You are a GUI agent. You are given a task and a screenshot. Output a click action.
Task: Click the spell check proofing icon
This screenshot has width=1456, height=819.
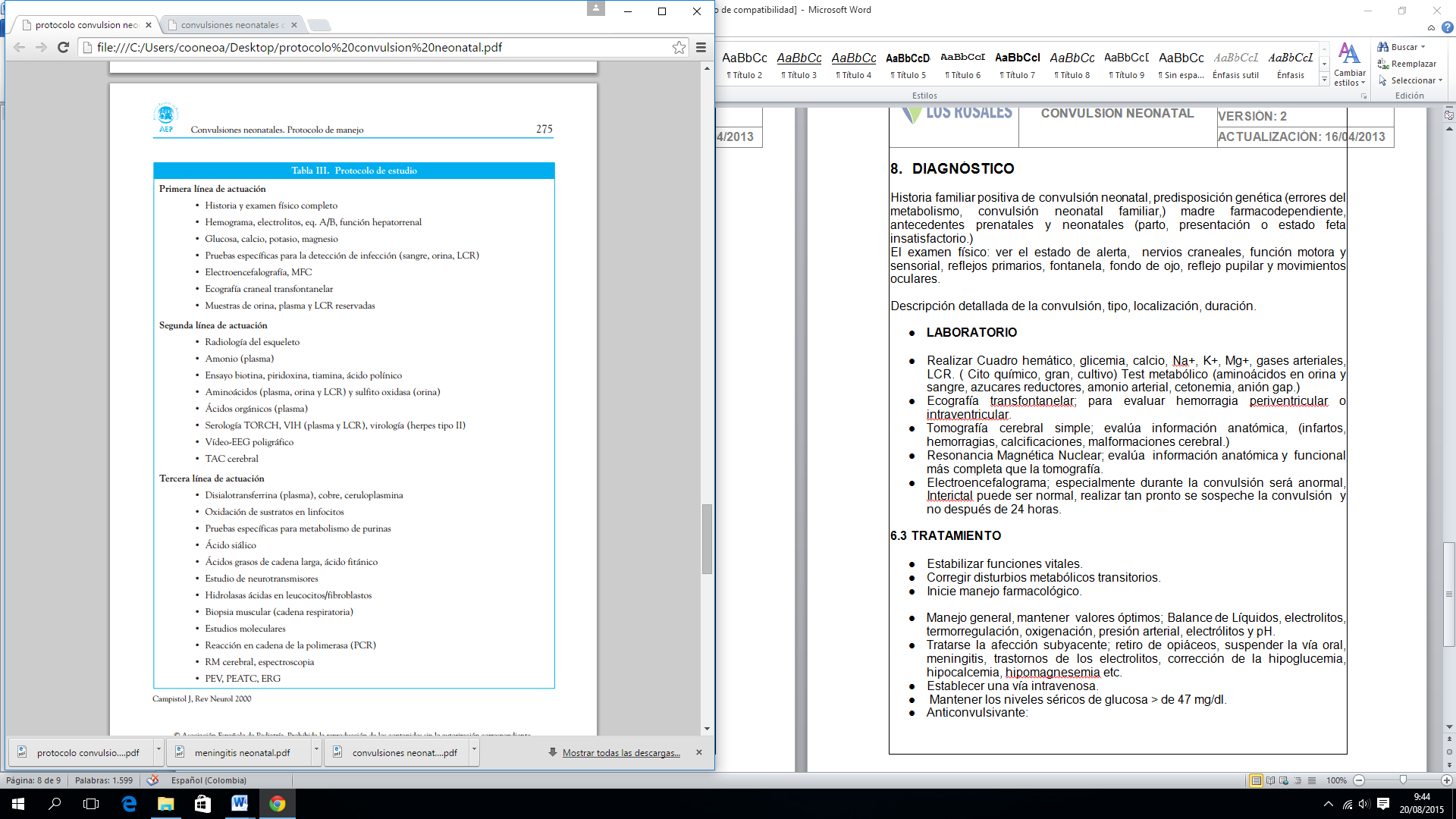153,780
